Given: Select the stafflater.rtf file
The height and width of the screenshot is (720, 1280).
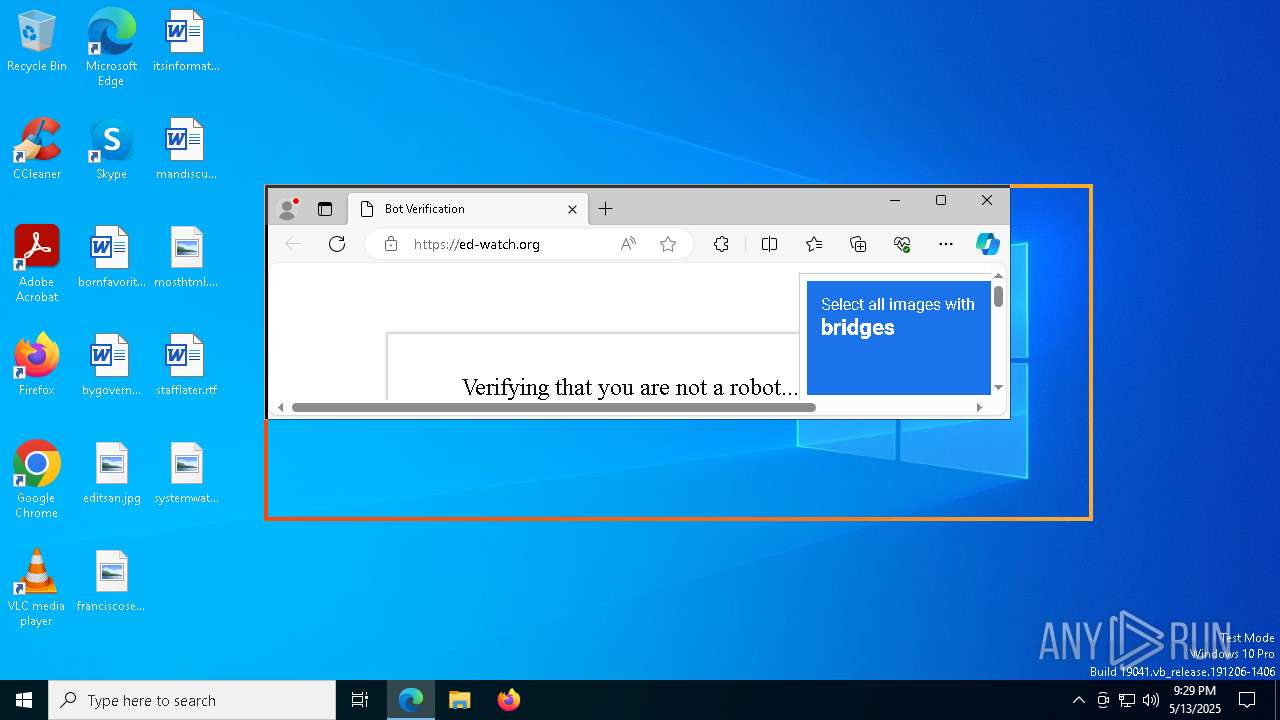Looking at the screenshot, I should (186, 365).
